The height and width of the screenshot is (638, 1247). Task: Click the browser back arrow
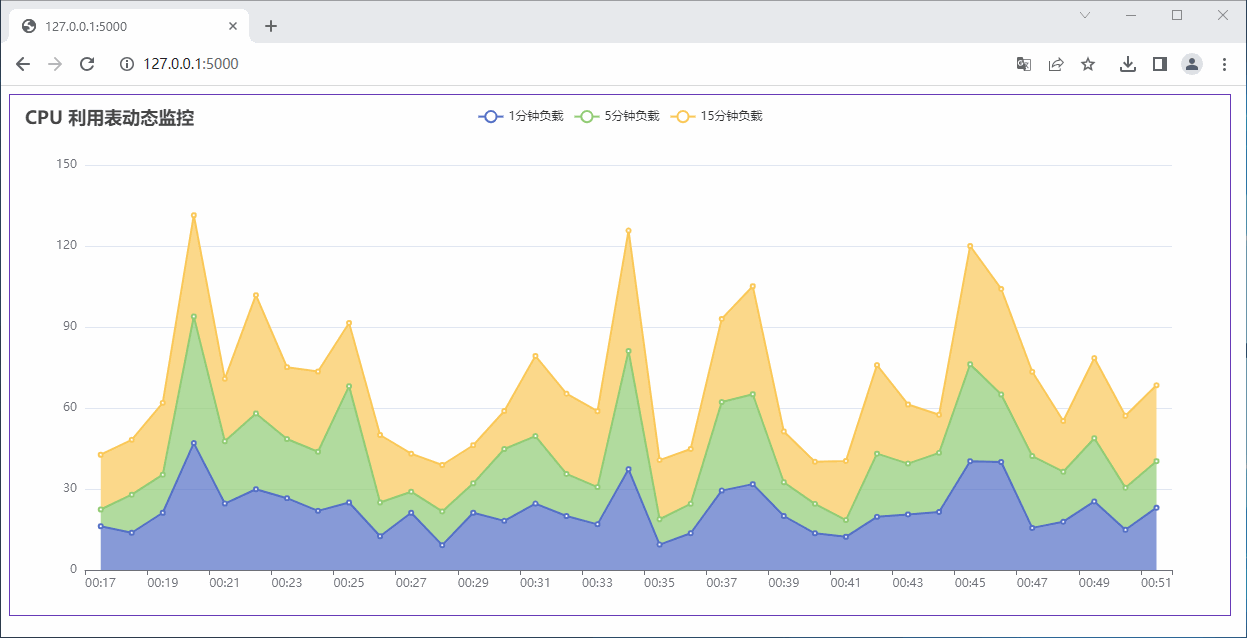point(23,64)
